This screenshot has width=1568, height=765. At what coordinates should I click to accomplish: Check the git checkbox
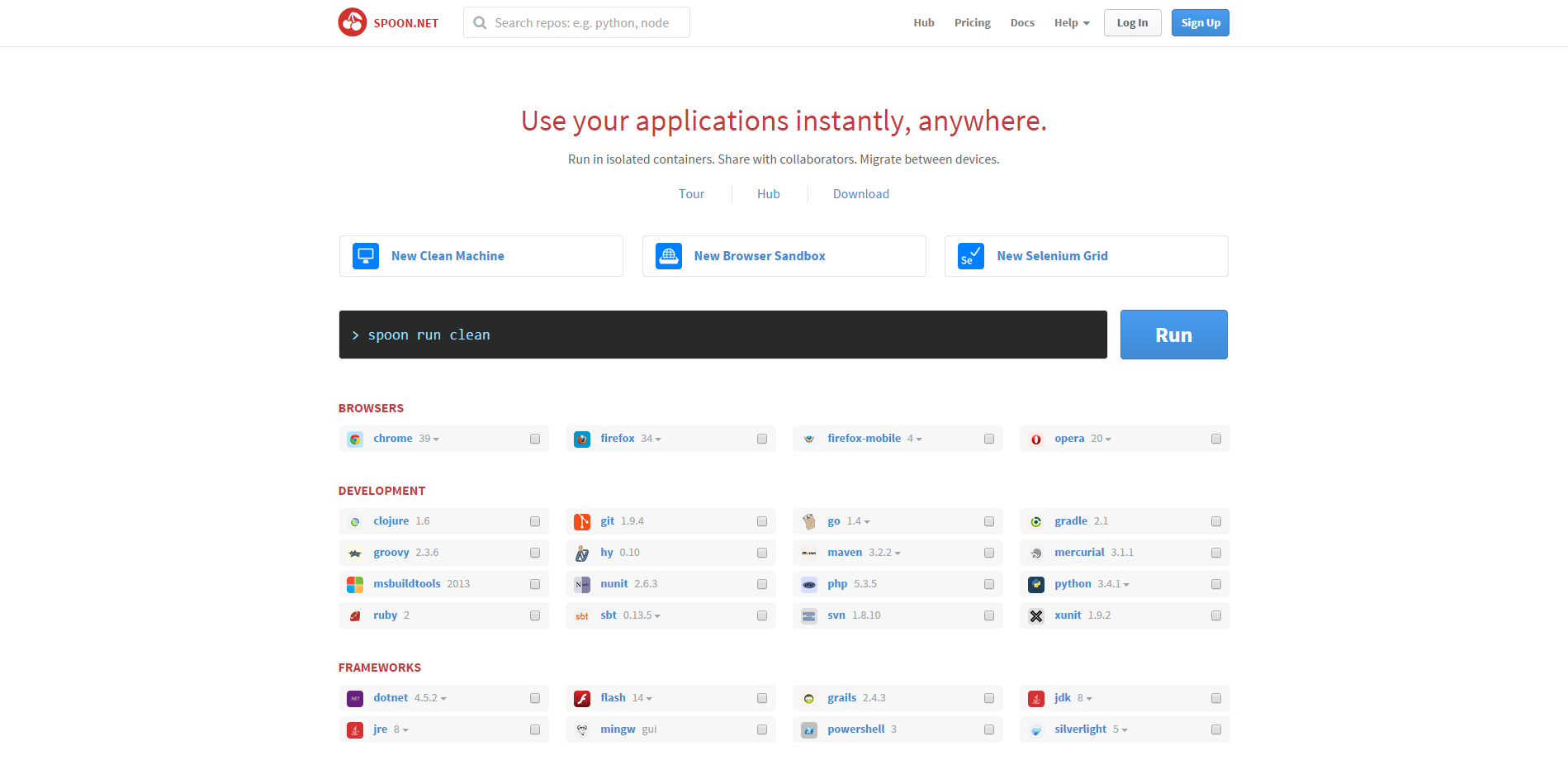[762, 521]
